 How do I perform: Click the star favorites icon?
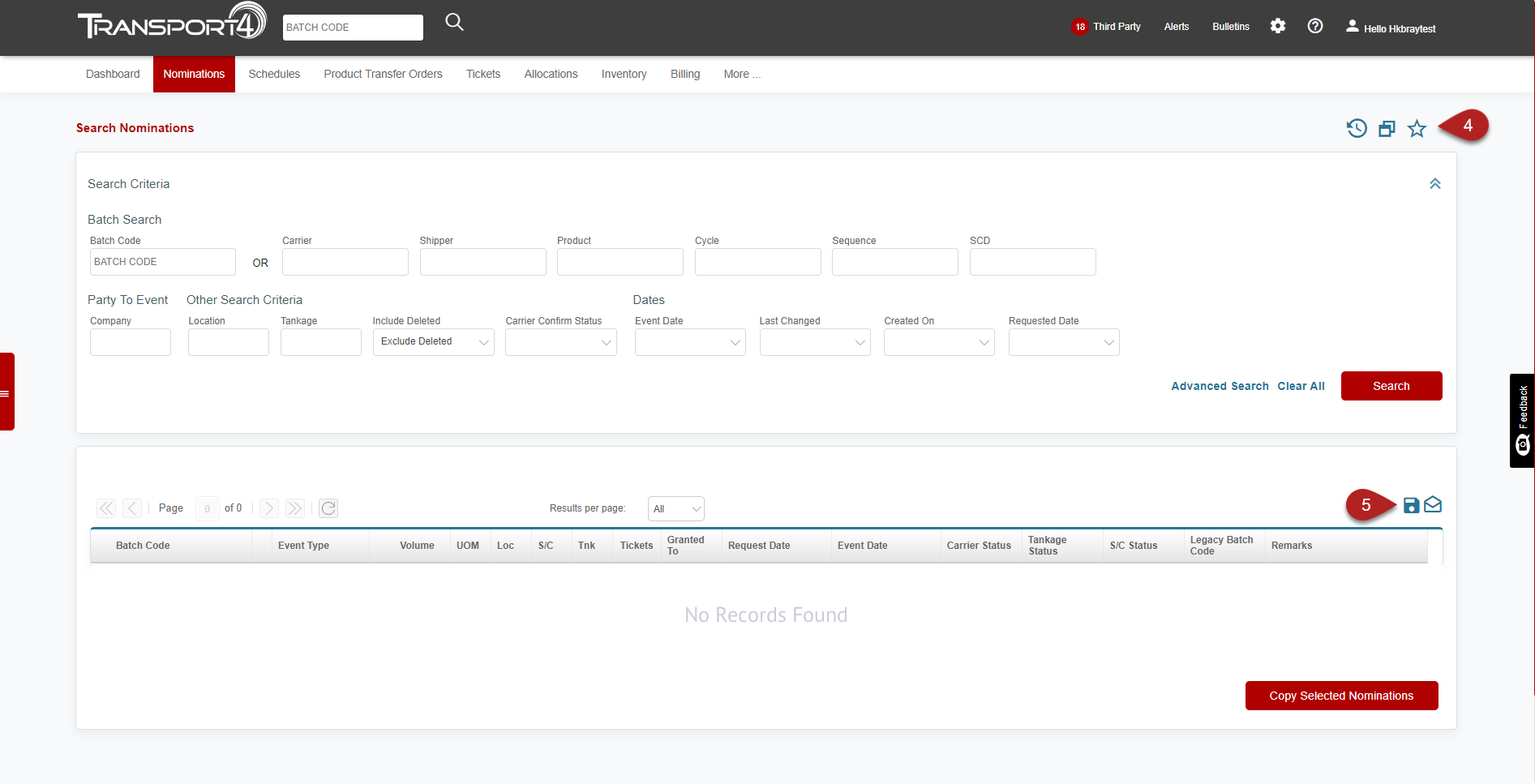tap(1417, 129)
